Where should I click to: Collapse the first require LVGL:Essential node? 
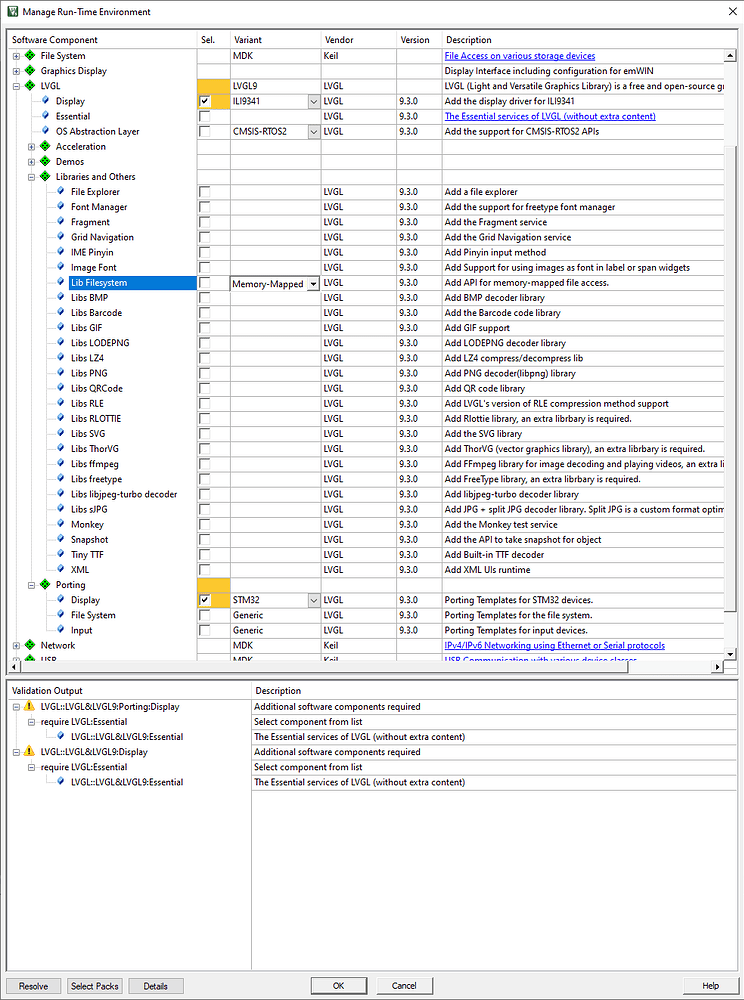[x=31, y=722]
